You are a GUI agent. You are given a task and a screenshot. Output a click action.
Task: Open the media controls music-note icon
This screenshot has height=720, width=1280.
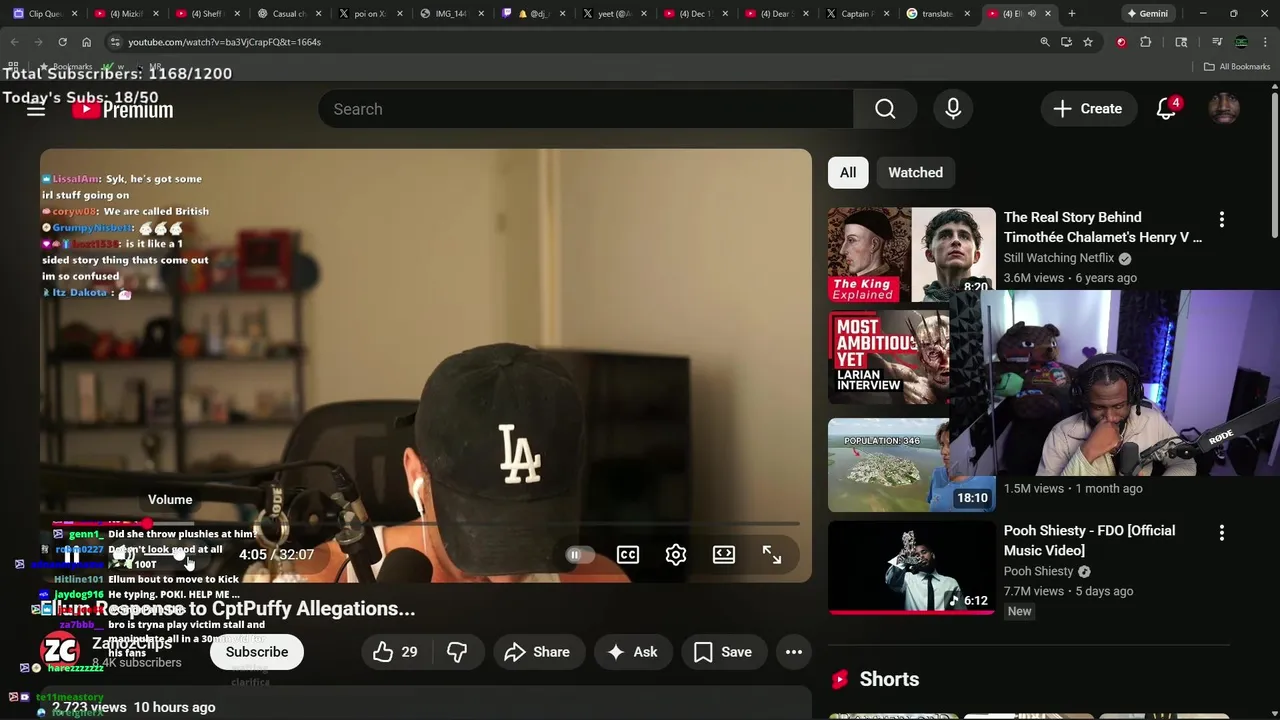click(x=1217, y=42)
